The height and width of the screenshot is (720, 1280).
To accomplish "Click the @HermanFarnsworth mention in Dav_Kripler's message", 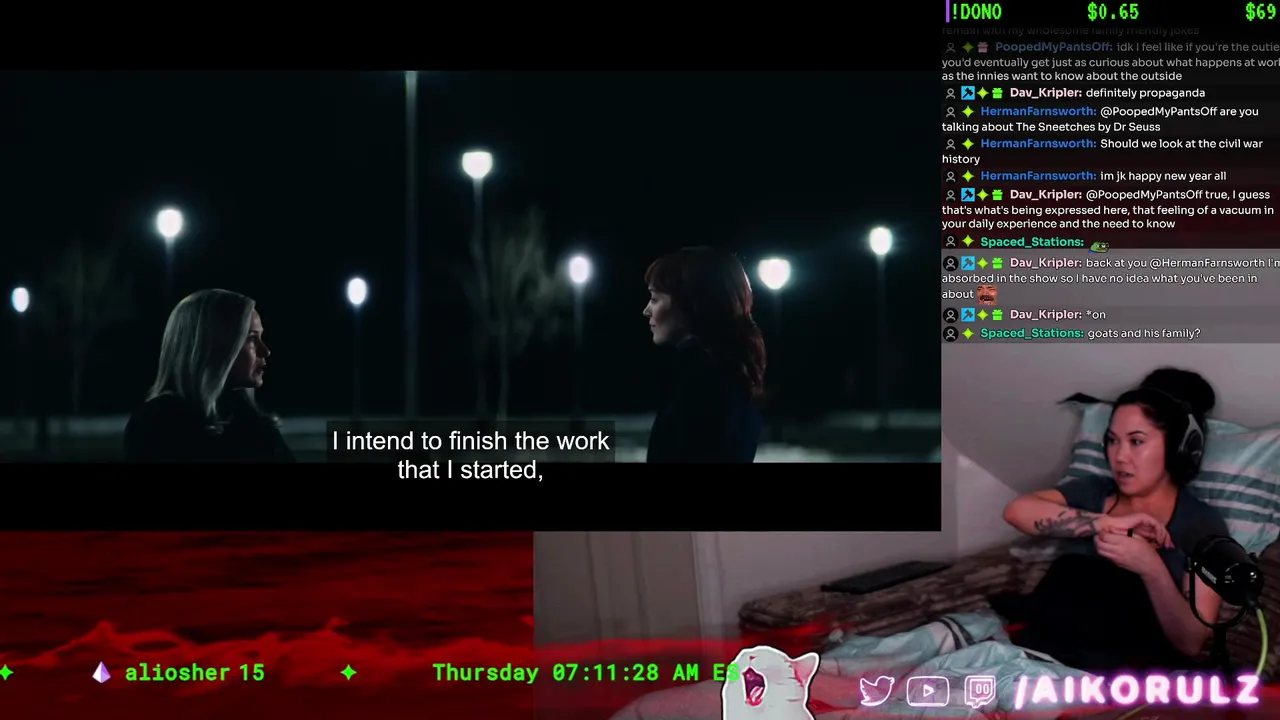I will click(x=1207, y=263).
